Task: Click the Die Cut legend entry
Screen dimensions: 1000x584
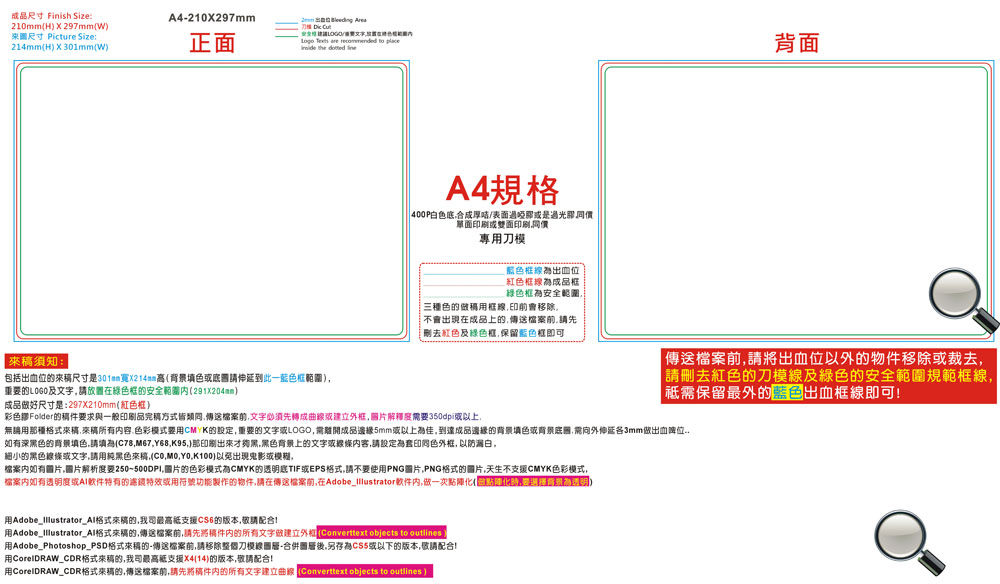Action: point(316,27)
